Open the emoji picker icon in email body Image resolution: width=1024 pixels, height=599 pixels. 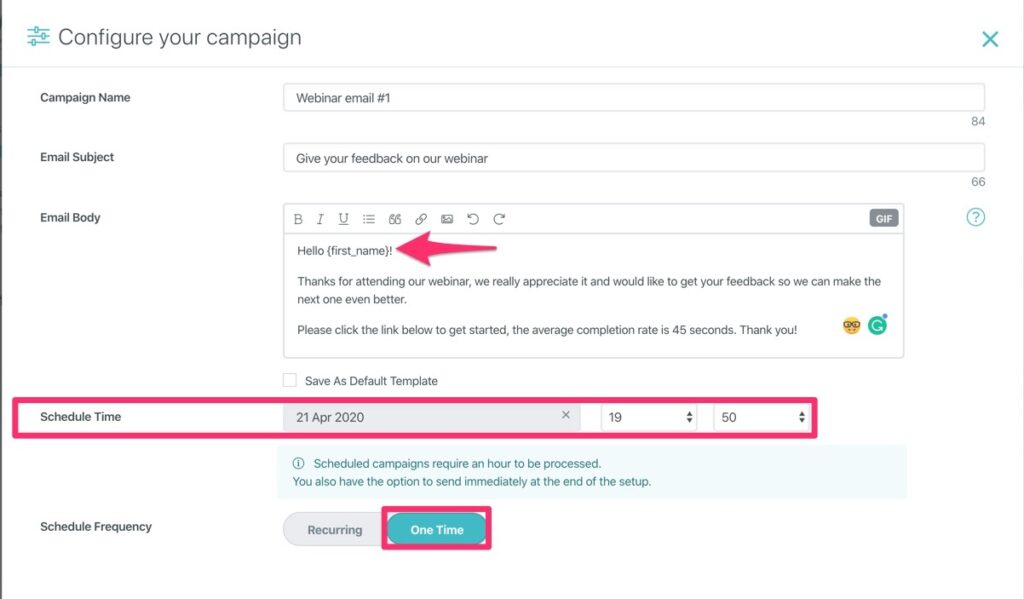pyautogui.click(x=852, y=325)
